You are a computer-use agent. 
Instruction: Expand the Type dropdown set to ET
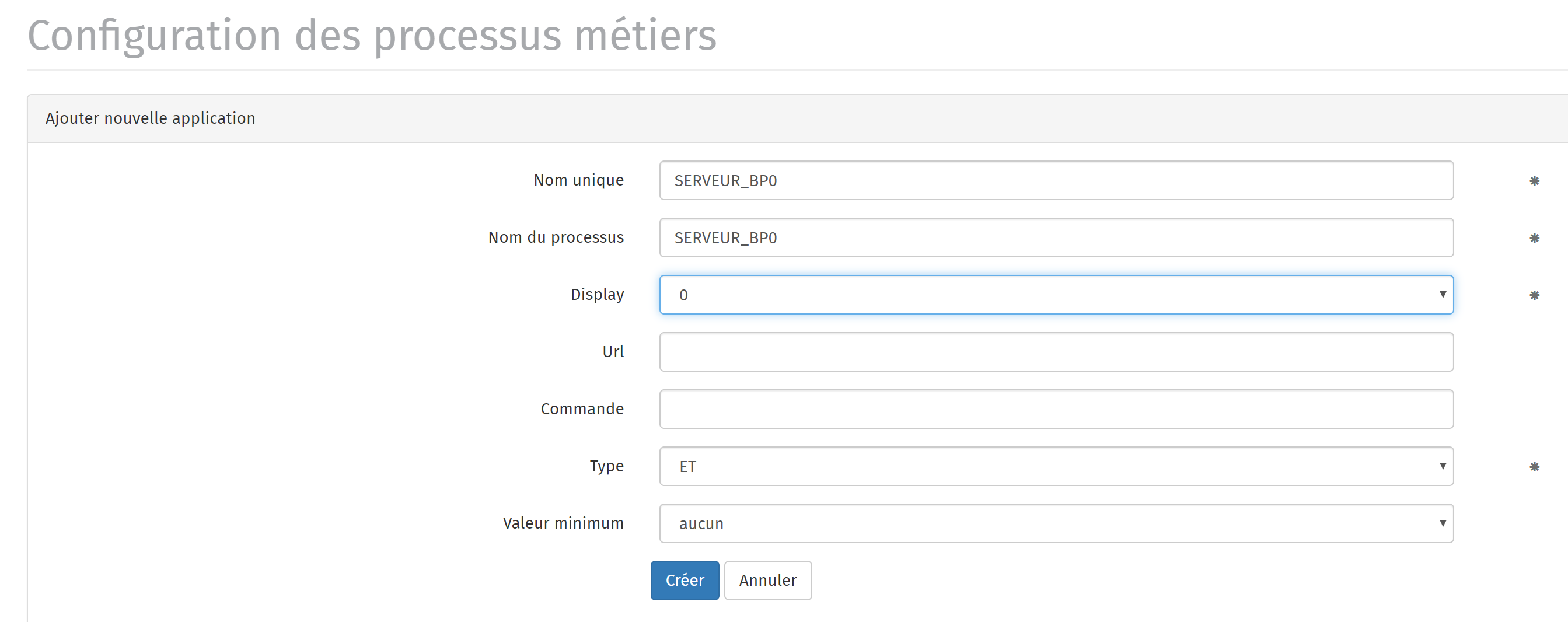[1056, 467]
